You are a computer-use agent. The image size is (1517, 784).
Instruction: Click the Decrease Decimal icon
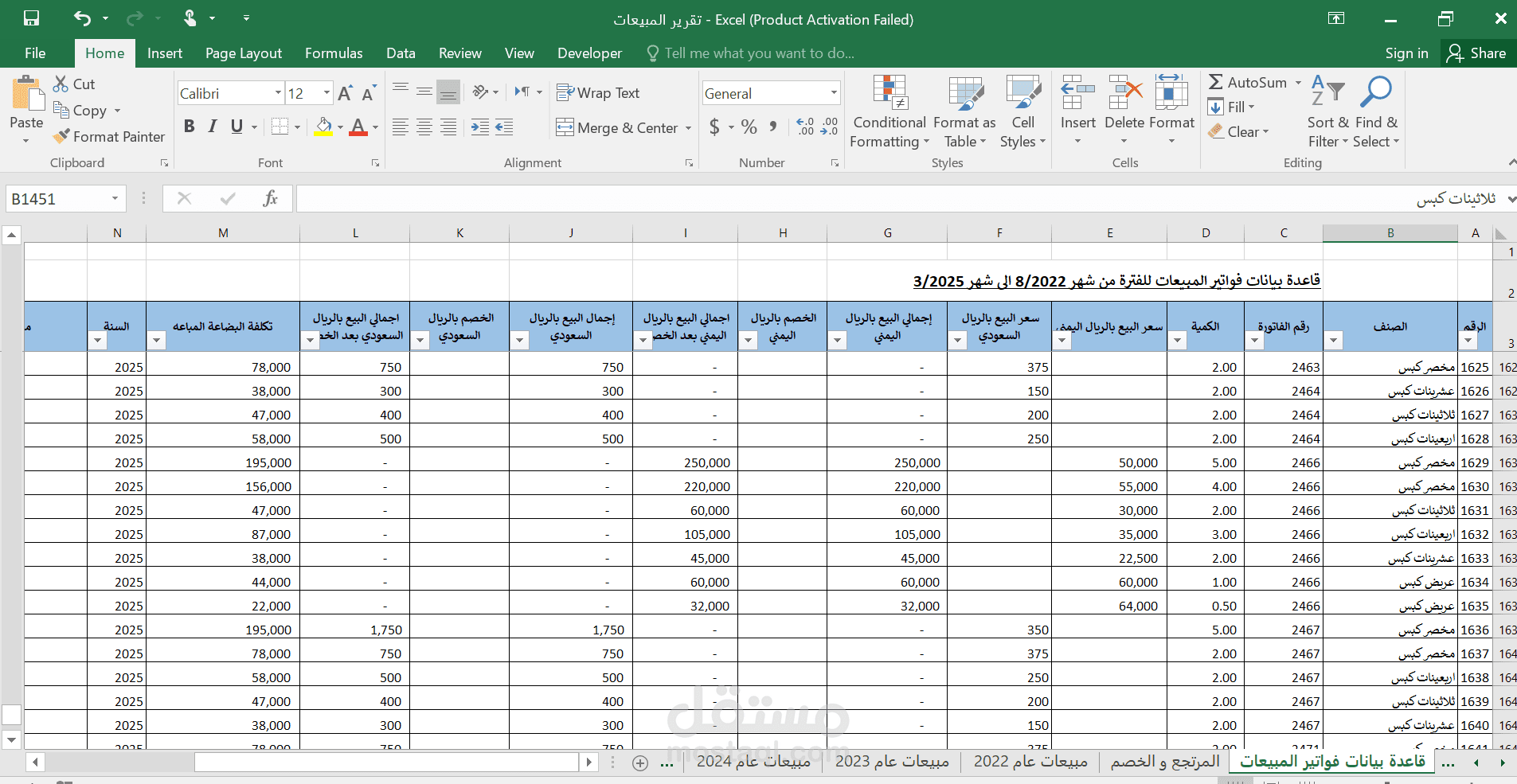[830, 127]
